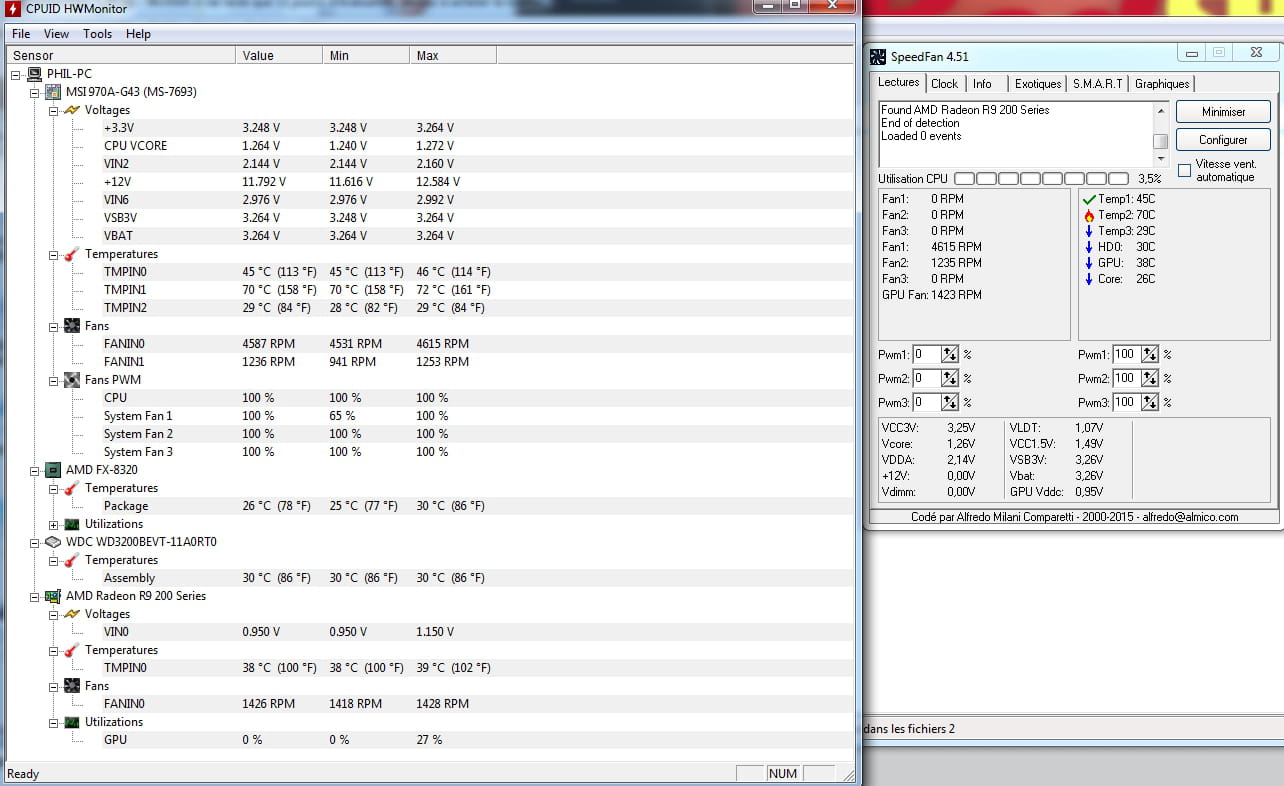Collapse the MSI motherboard Voltages node
The height and width of the screenshot is (786, 1284).
(x=54, y=110)
